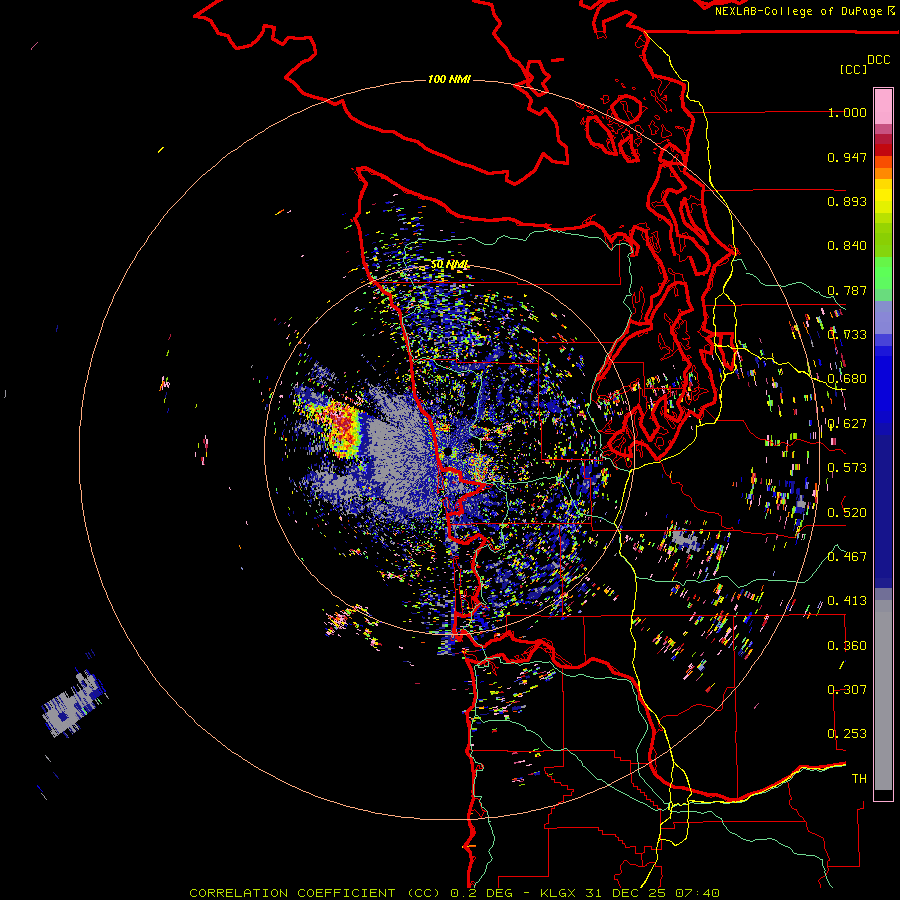Viewport: 900px width, 900px height.
Task: Click the 07:40 timestamp in the caption
Action: point(696,893)
